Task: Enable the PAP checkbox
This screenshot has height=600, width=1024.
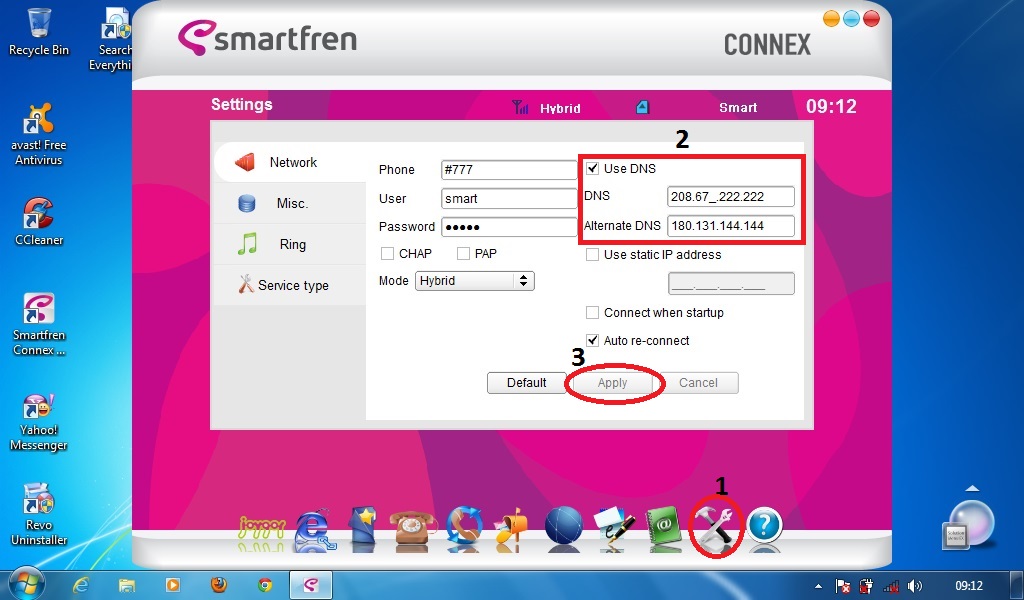Action: [463, 253]
